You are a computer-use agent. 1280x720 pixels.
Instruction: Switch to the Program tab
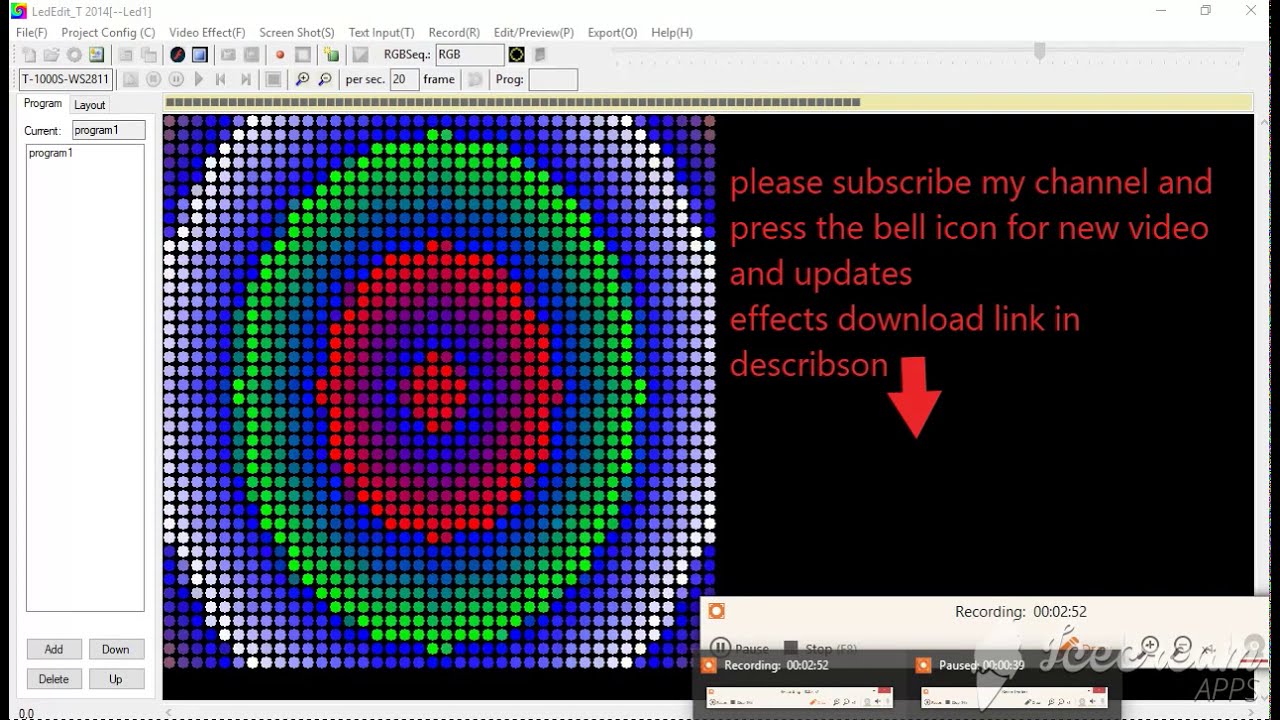pos(43,104)
